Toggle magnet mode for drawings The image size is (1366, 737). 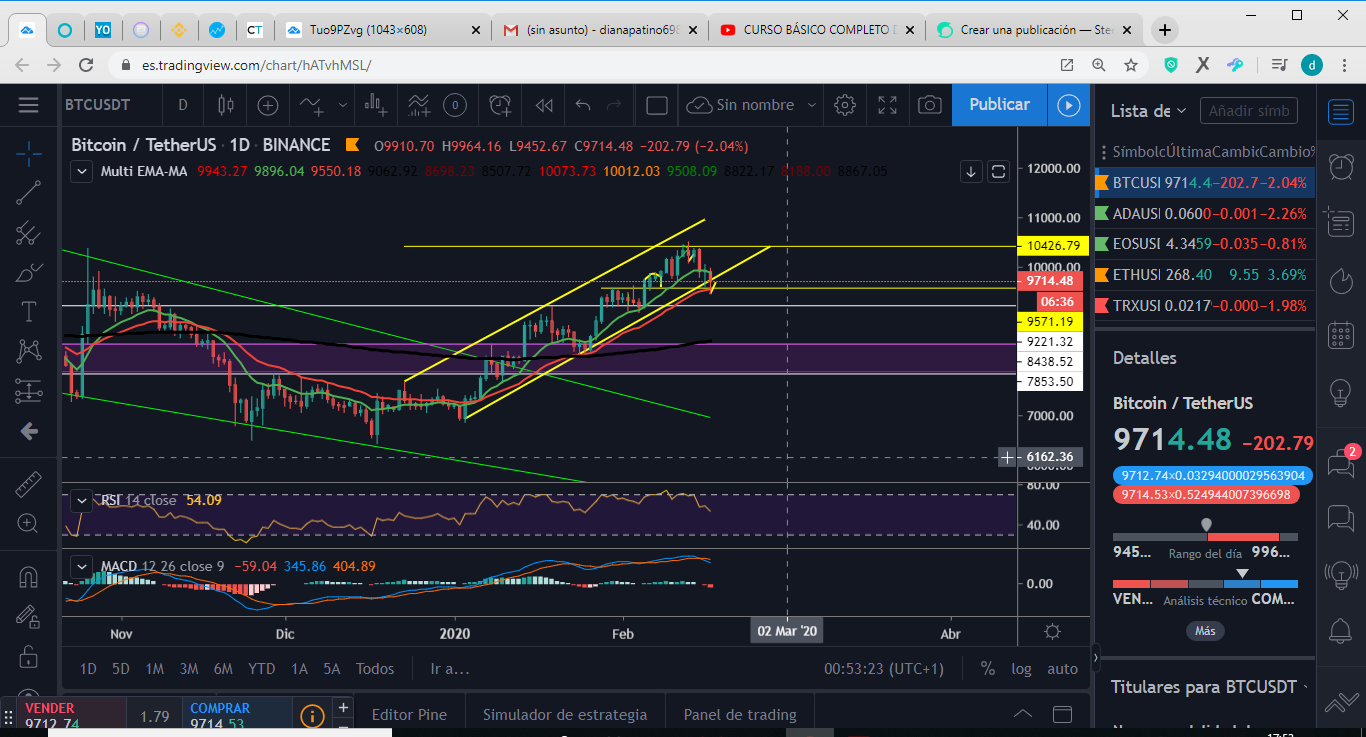coord(28,577)
